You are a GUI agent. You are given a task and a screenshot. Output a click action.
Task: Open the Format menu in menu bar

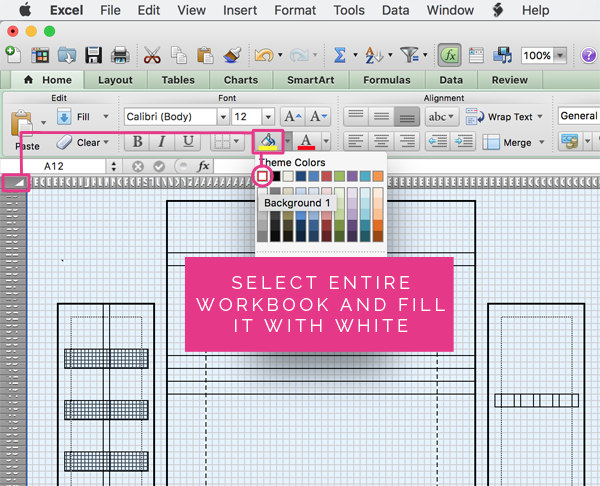click(x=295, y=10)
